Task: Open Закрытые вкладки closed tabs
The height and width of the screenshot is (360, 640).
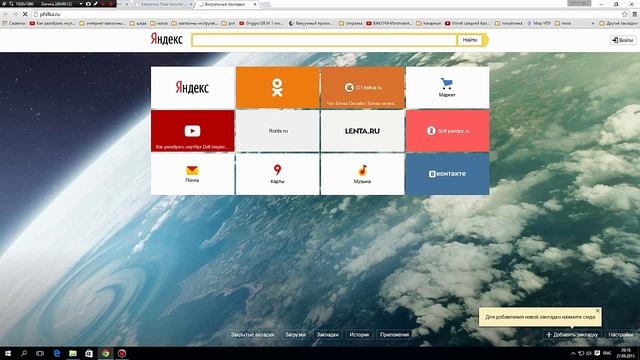Action: [252, 334]
